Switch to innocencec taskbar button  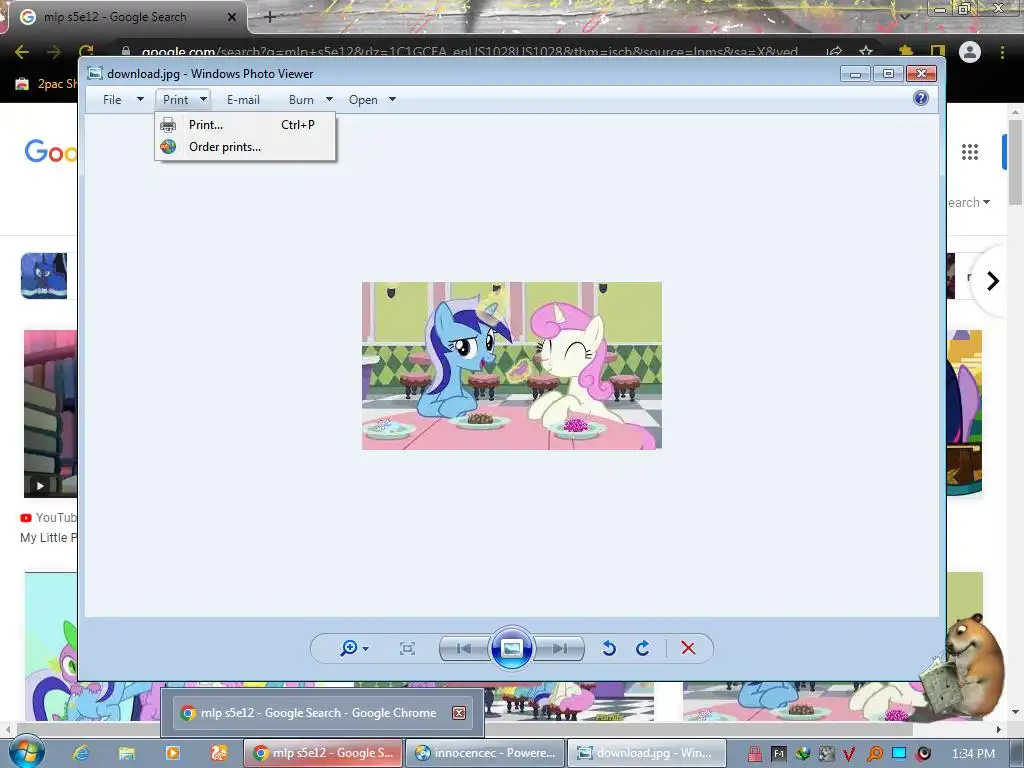[x=485, y=753]
